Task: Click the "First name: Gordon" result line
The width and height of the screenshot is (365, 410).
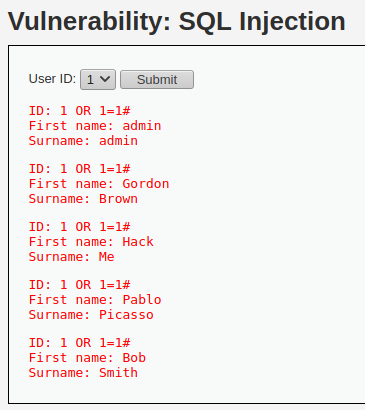Action: coord(99,184)
